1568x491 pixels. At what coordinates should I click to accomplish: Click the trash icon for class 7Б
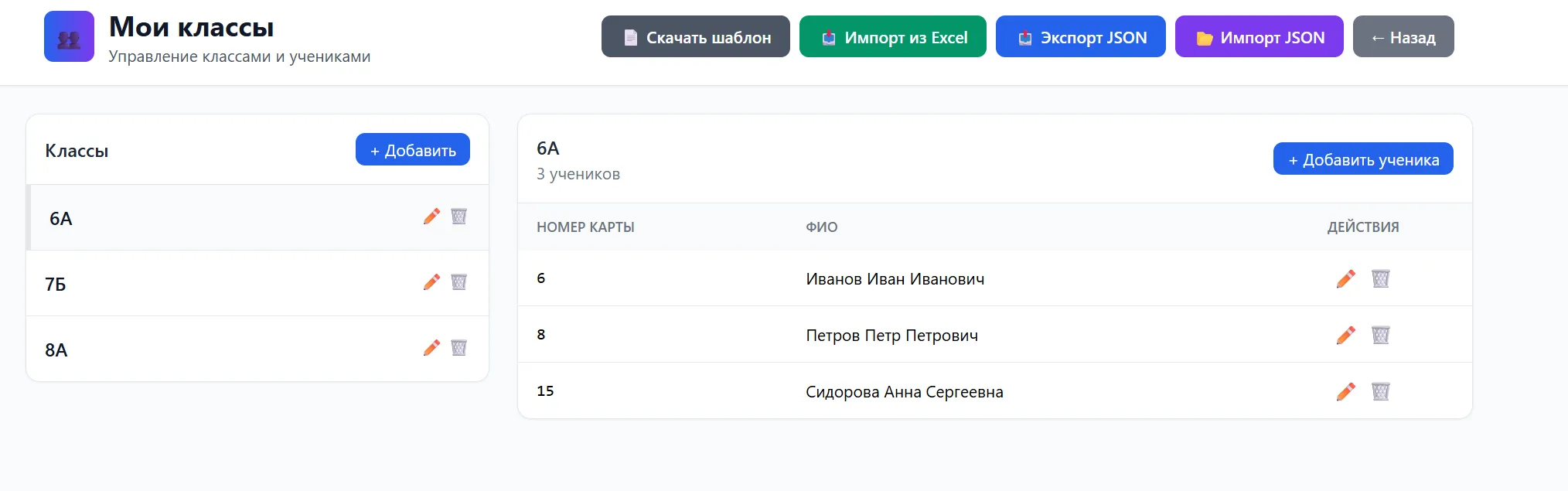pos(458,282)
